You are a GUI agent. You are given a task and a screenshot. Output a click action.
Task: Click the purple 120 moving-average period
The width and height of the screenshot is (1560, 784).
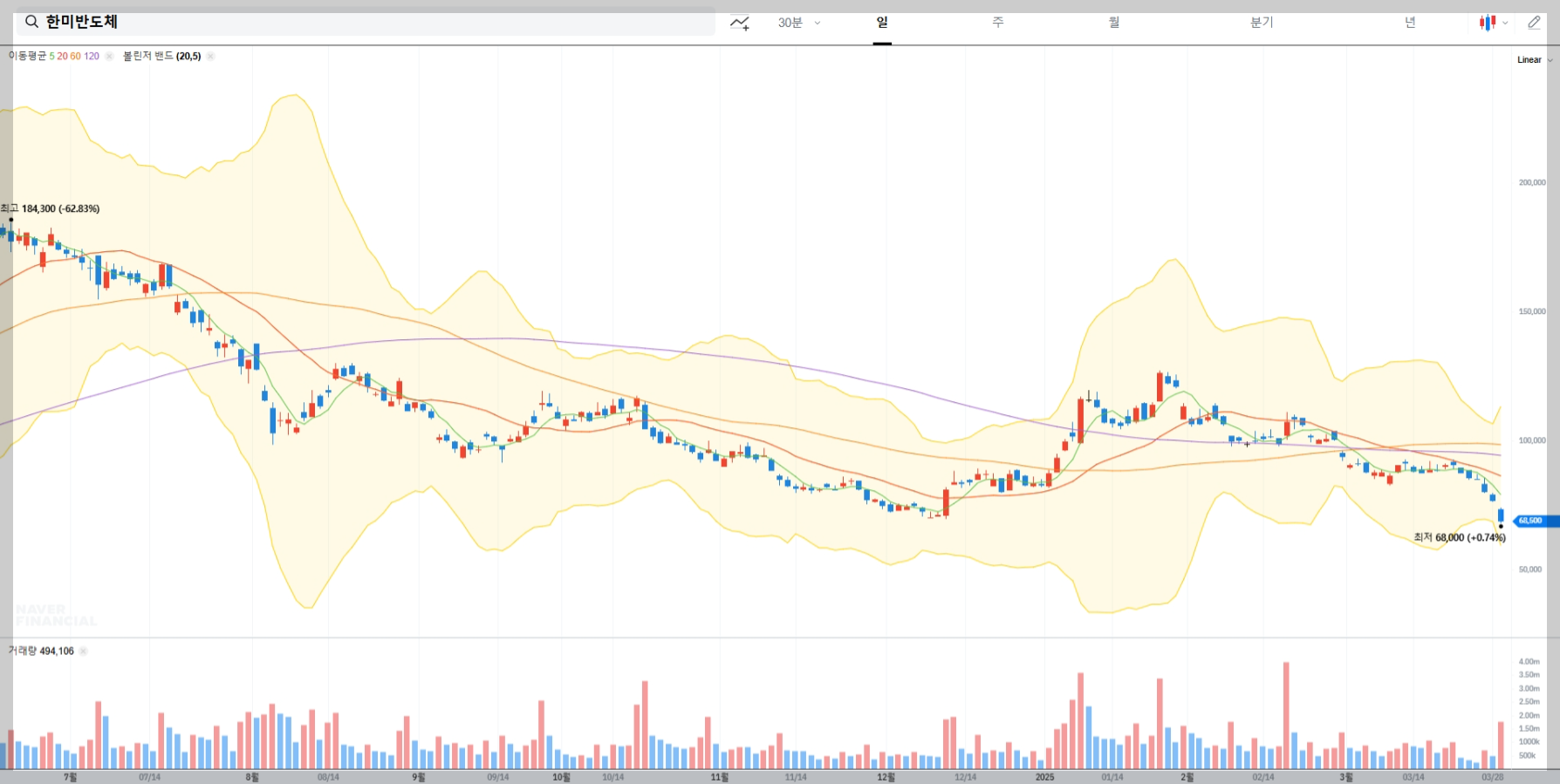tap(92, 56)
